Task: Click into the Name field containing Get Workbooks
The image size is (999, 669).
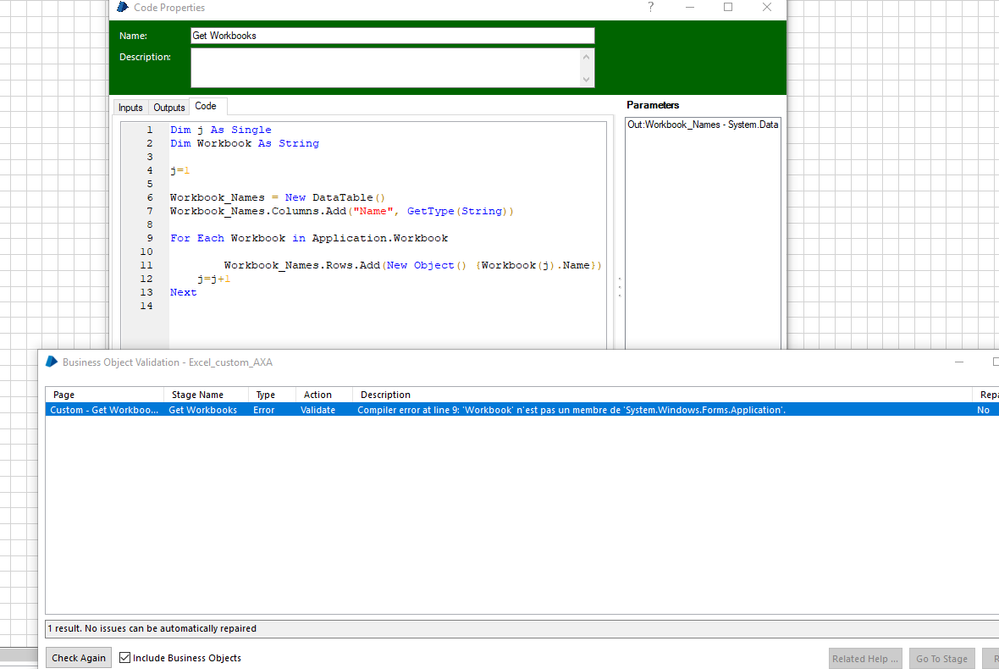Action: click(x=392, y=36)
